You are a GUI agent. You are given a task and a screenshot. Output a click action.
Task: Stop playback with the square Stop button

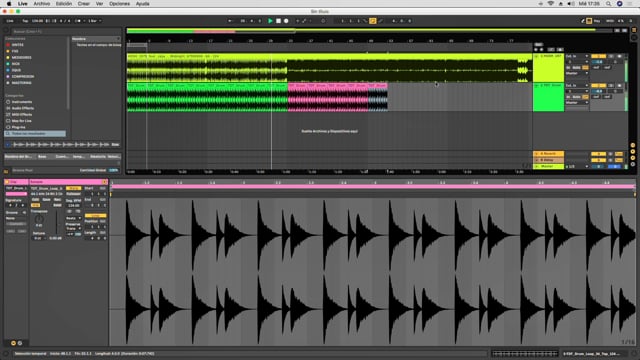click(x=278, y=21)
